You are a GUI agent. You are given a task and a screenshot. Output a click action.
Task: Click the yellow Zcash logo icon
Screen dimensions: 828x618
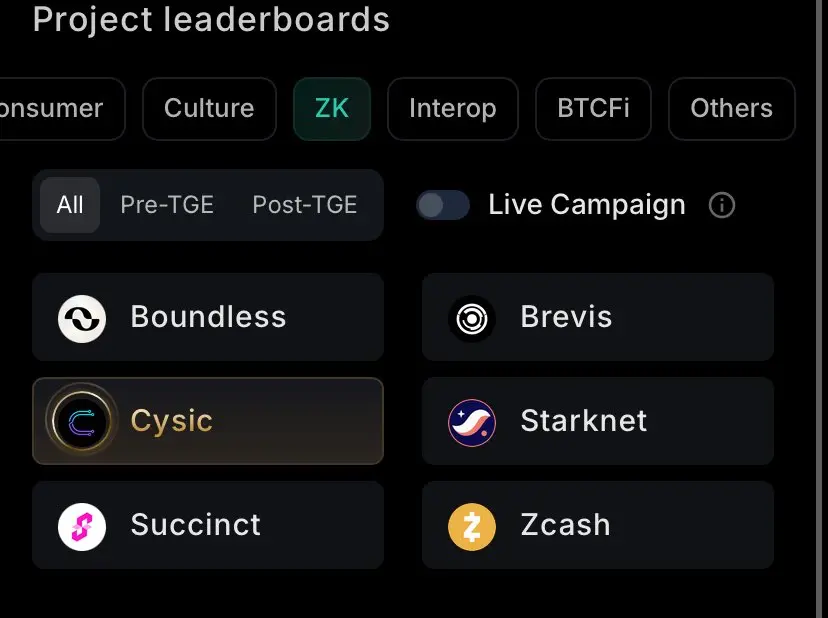(x=472, y=526)
